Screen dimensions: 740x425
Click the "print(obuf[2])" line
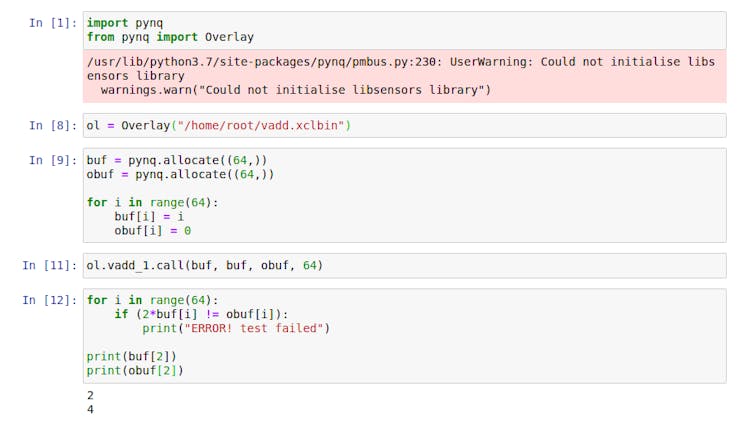point(135,371)
